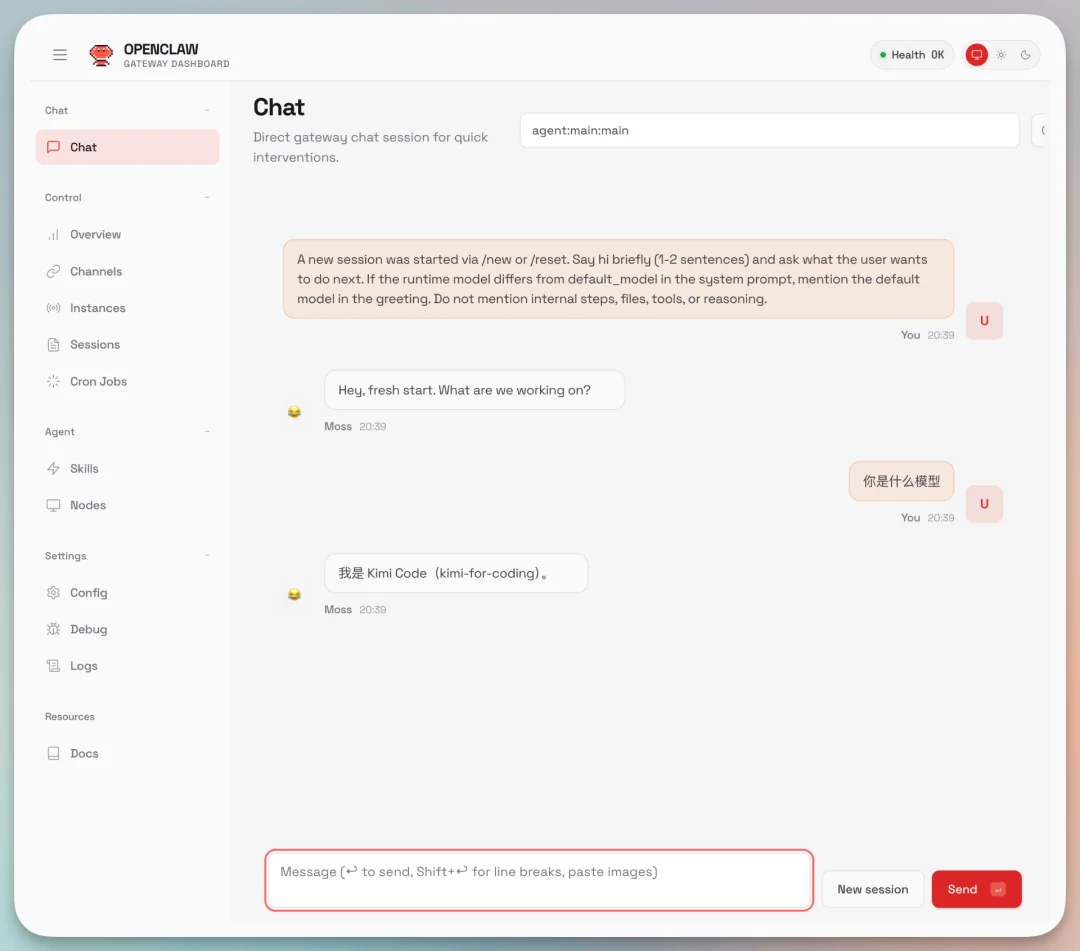Image resolution: width=1080 pixels, height=951 pixels.
Task: Open Channels via its link icon
Action: coord(53,272)
